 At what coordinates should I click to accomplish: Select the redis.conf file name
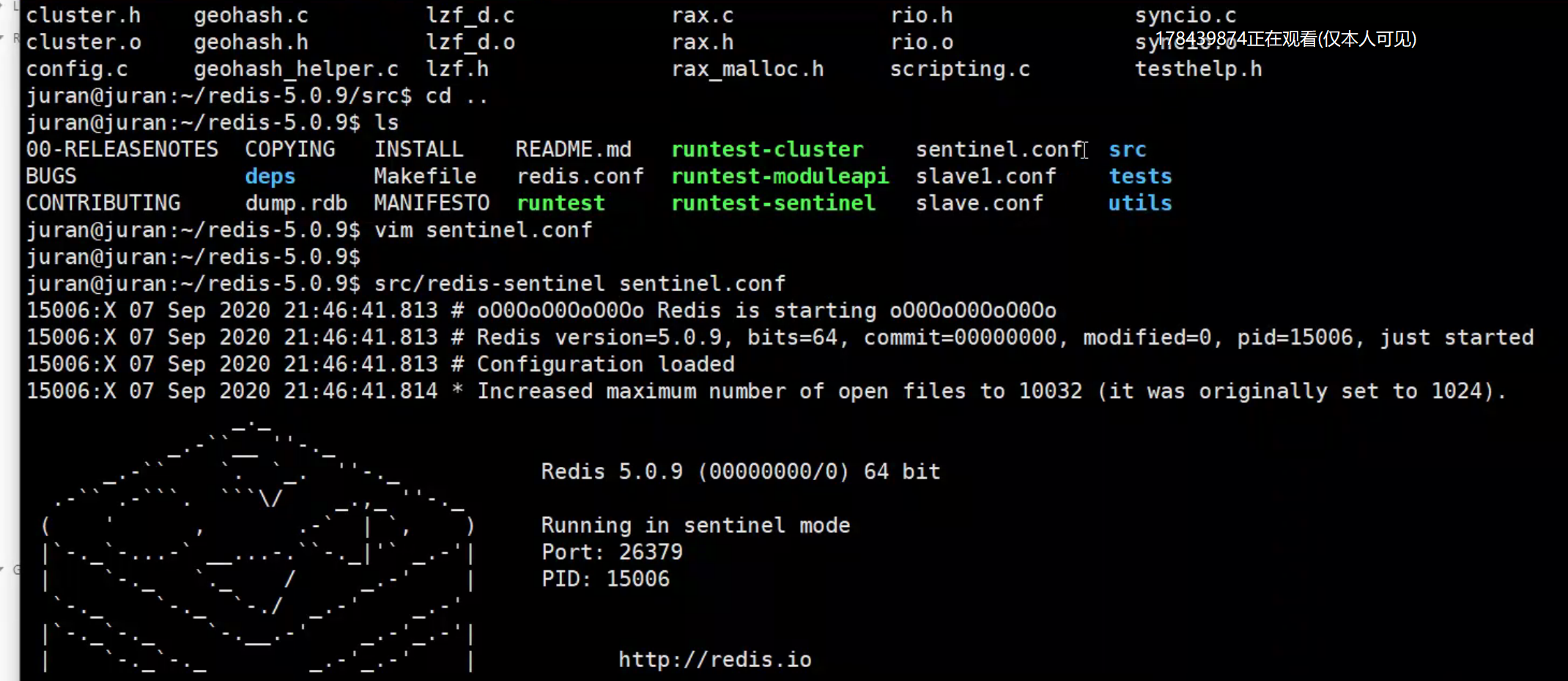point(580,177)
